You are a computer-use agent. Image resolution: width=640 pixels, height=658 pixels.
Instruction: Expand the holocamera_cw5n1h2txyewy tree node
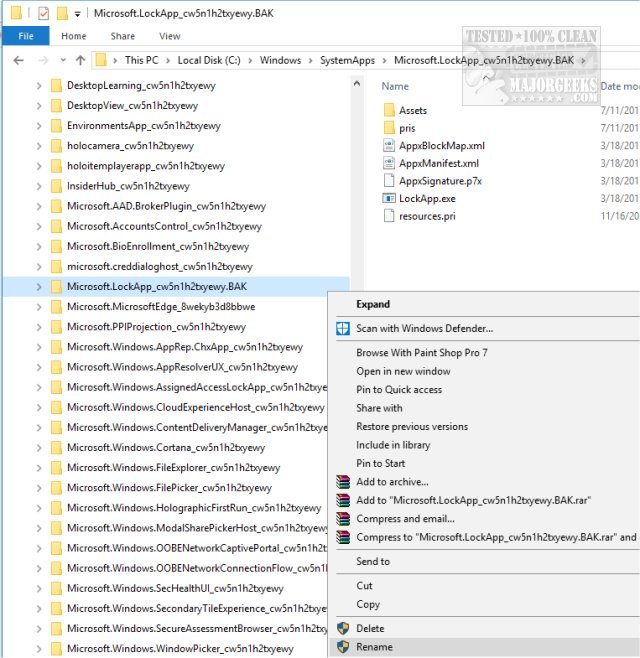[x=39, y=146]
